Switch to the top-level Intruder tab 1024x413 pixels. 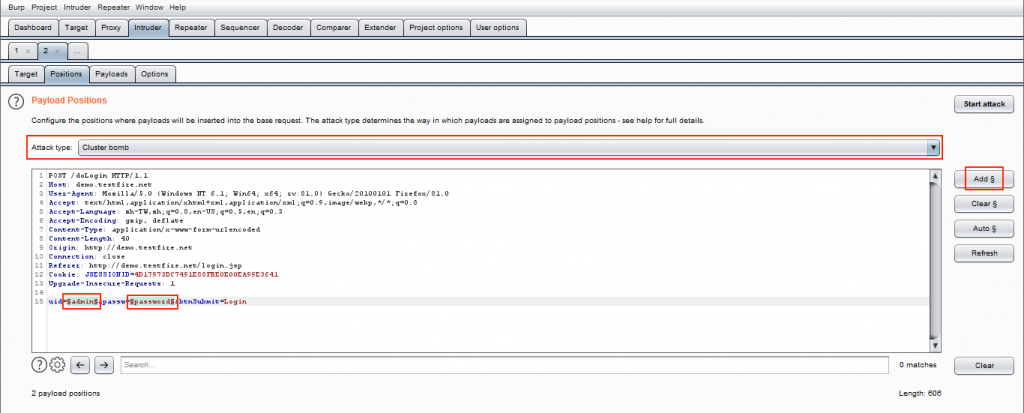(x=148, y=27)
